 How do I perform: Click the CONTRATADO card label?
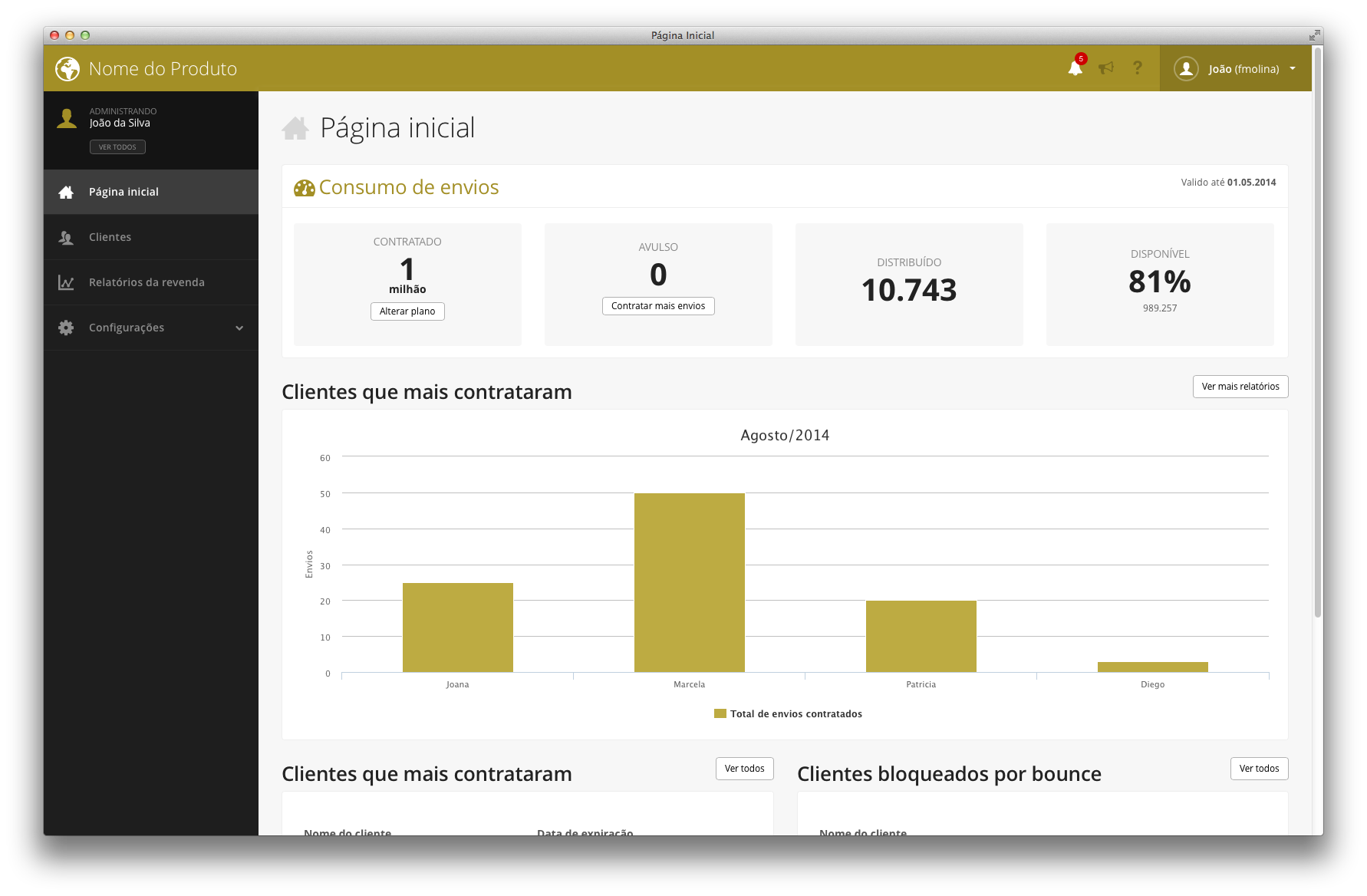pyautogui.click(x=407, y=242)
